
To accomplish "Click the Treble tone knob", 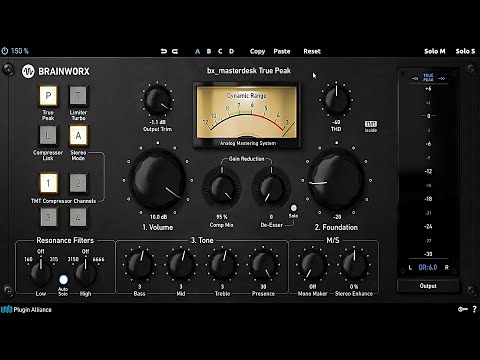I will 222,264.
